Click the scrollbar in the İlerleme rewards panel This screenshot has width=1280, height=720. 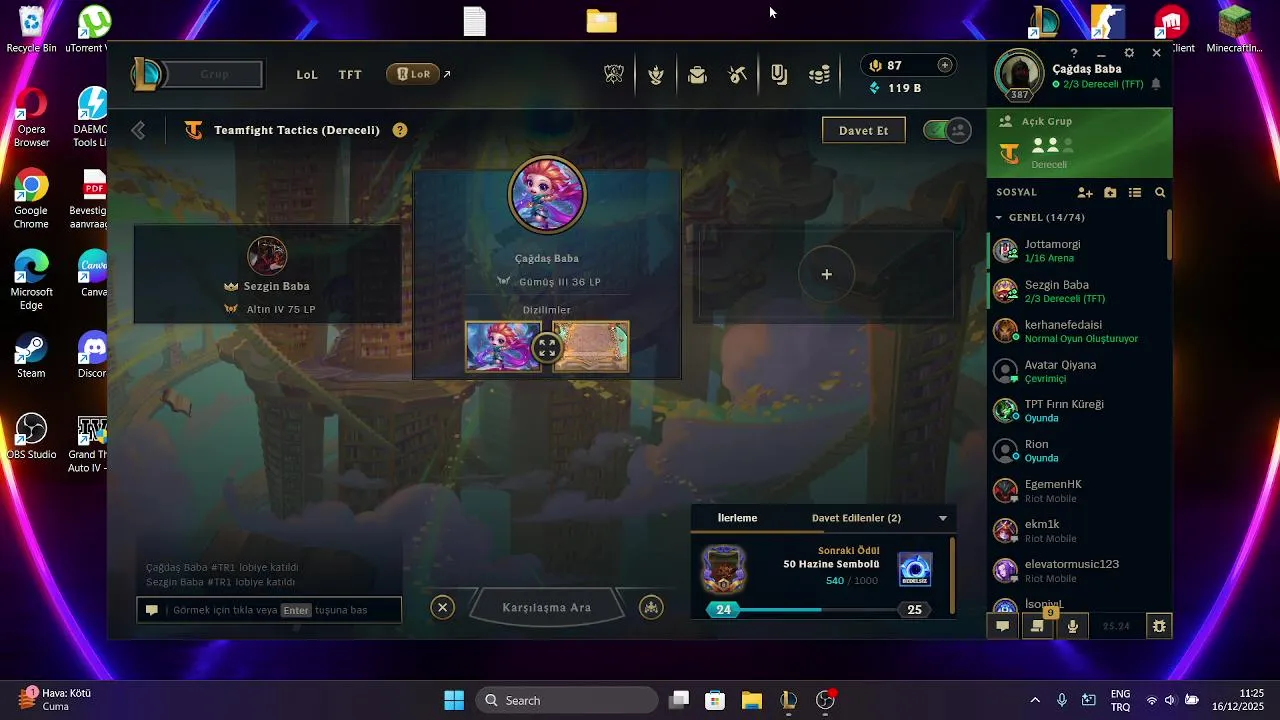click(x=952, y=576)
